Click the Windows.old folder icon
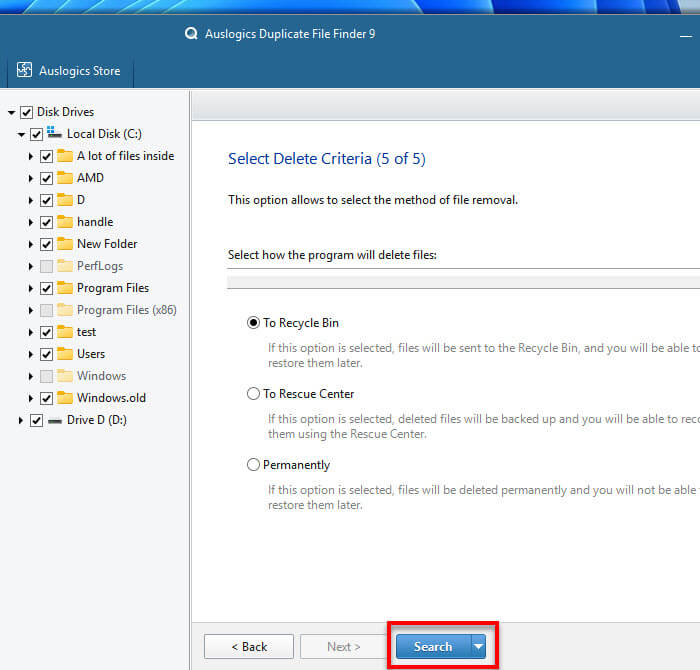The height and width of the screenshot is (670, 700). (65, 398)
